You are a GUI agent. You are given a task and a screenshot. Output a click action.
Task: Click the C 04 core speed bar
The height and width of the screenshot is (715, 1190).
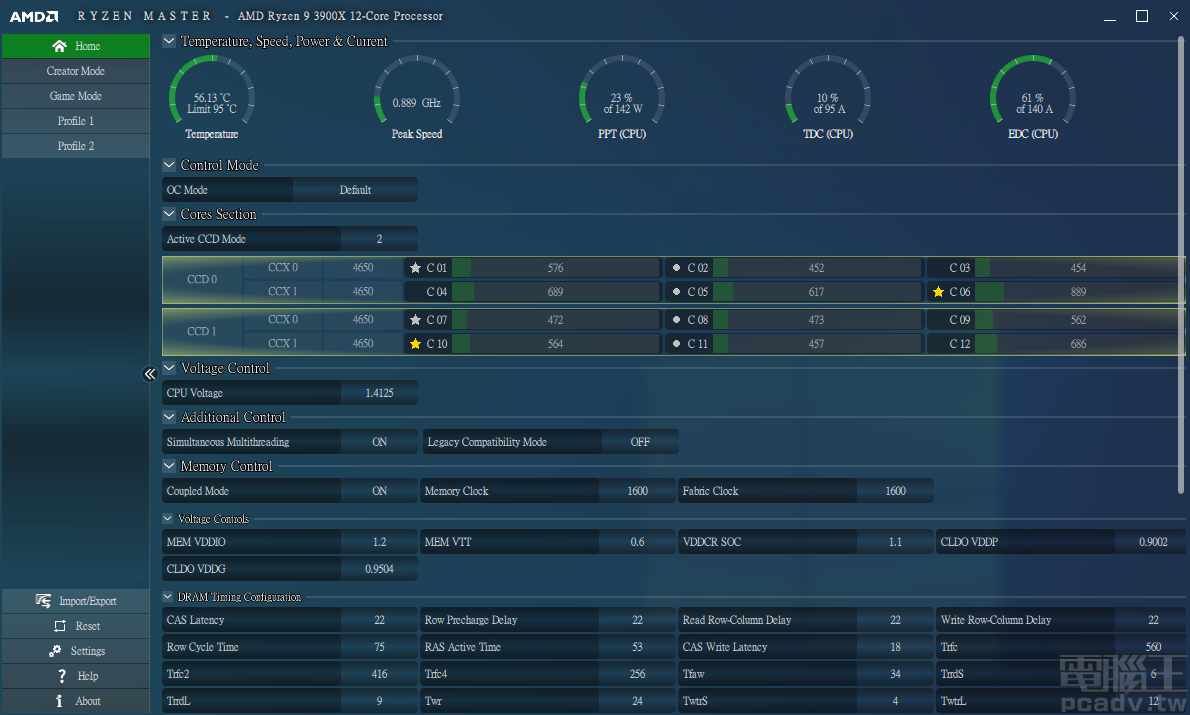(x=555, y=292)
